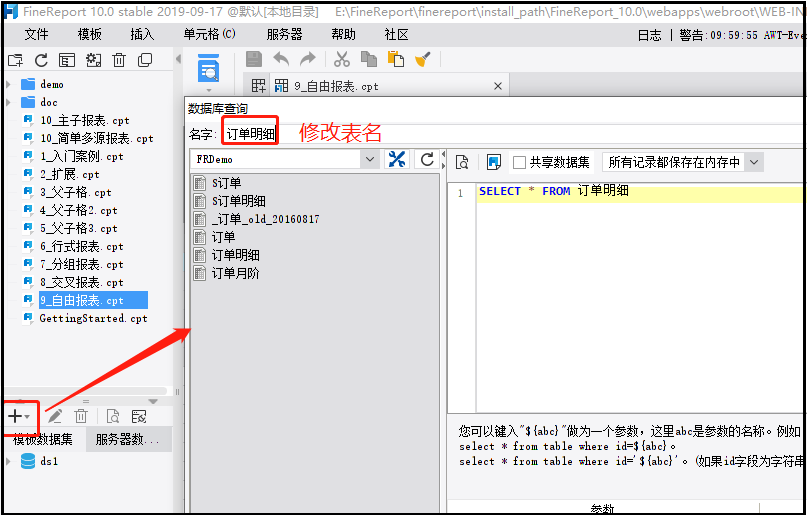Open data connection settings wrench icon
807x515 pixels.
[x=397, y=159]
